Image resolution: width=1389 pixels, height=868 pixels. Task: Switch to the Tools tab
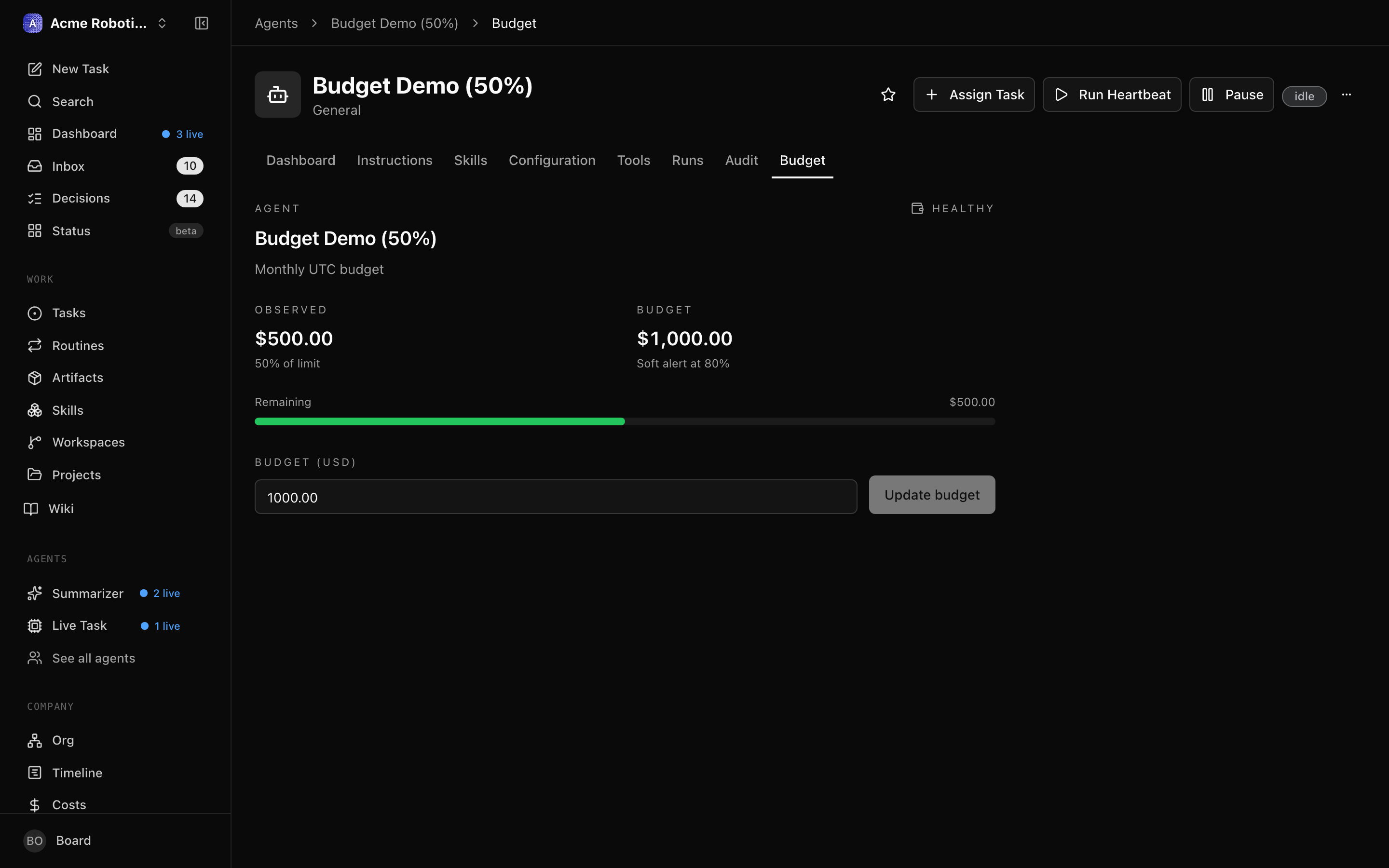click(x=634, y=160)
